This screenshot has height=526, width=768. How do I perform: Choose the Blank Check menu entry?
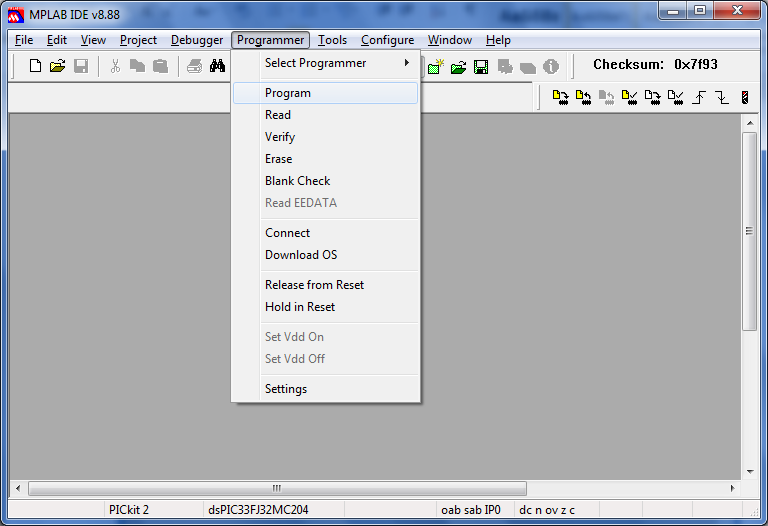coord(326,181)
